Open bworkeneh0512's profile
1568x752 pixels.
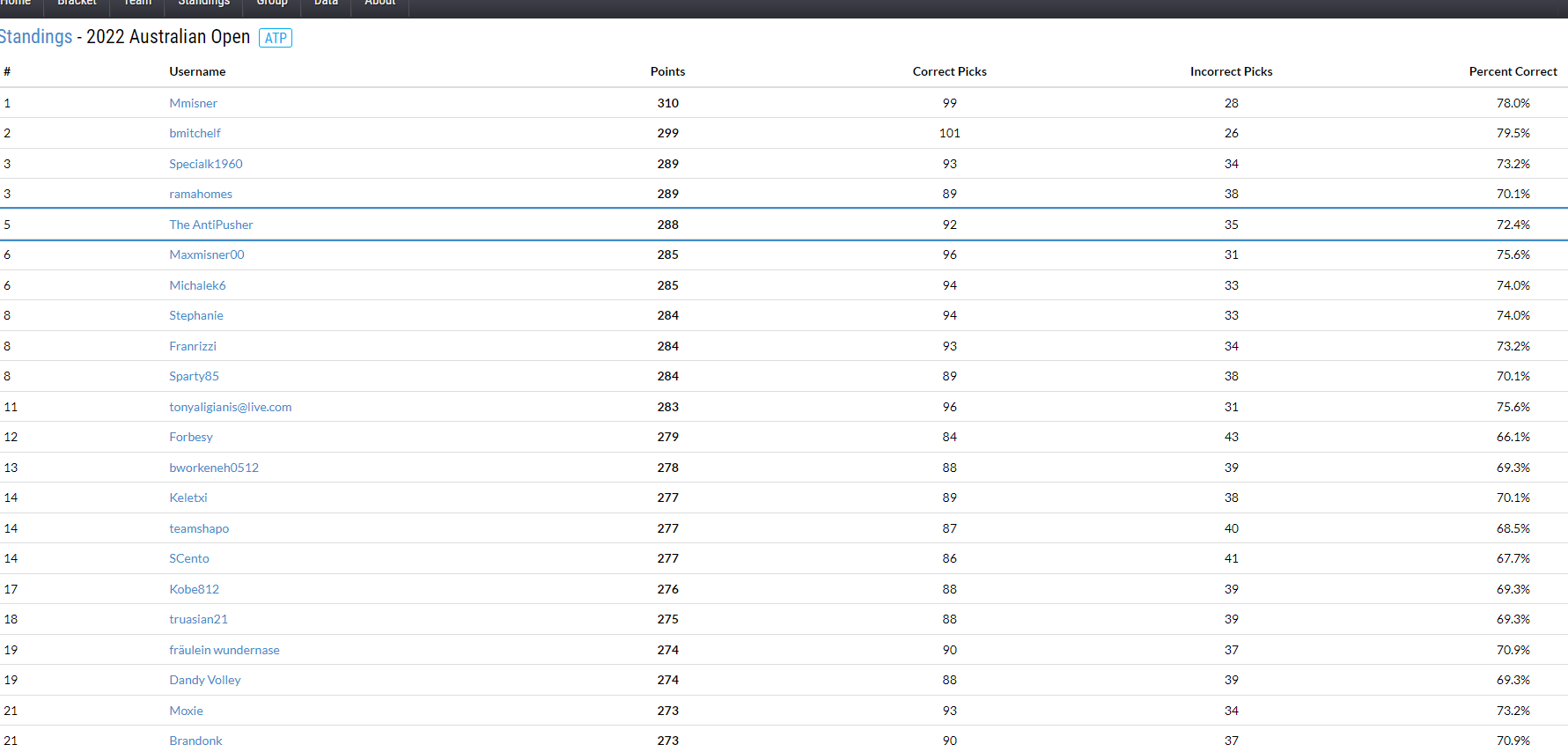(x=214, y=468)
